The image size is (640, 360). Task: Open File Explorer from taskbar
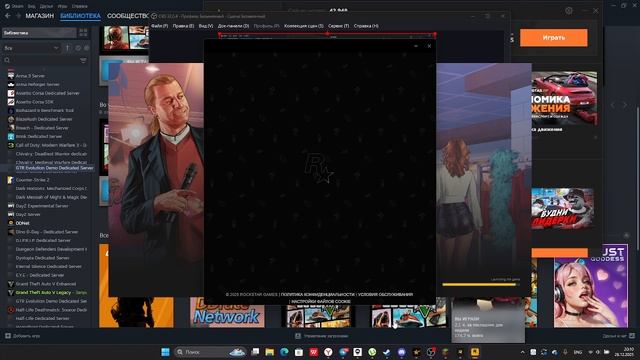click(x=270, y=352)
